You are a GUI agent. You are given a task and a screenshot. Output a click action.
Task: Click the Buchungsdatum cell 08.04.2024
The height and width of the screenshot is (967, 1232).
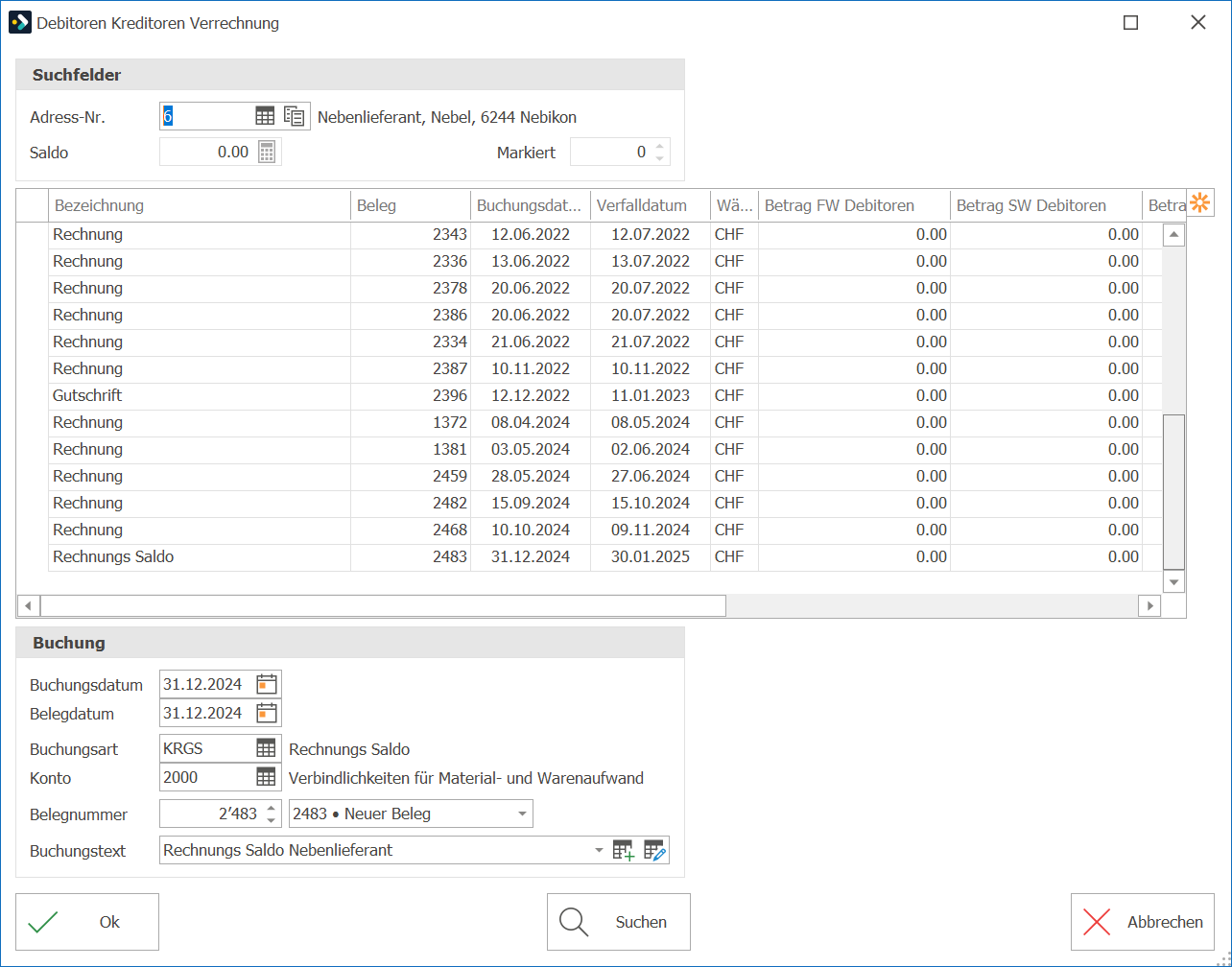[531, 422]
